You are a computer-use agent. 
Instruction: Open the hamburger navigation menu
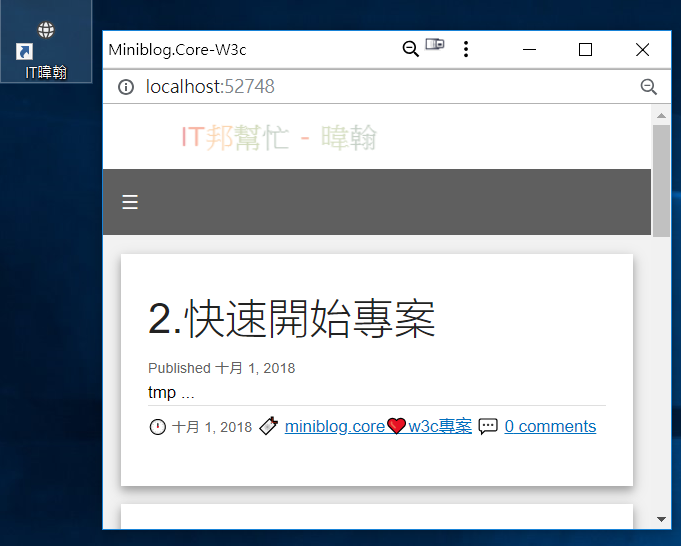(130, 202)
